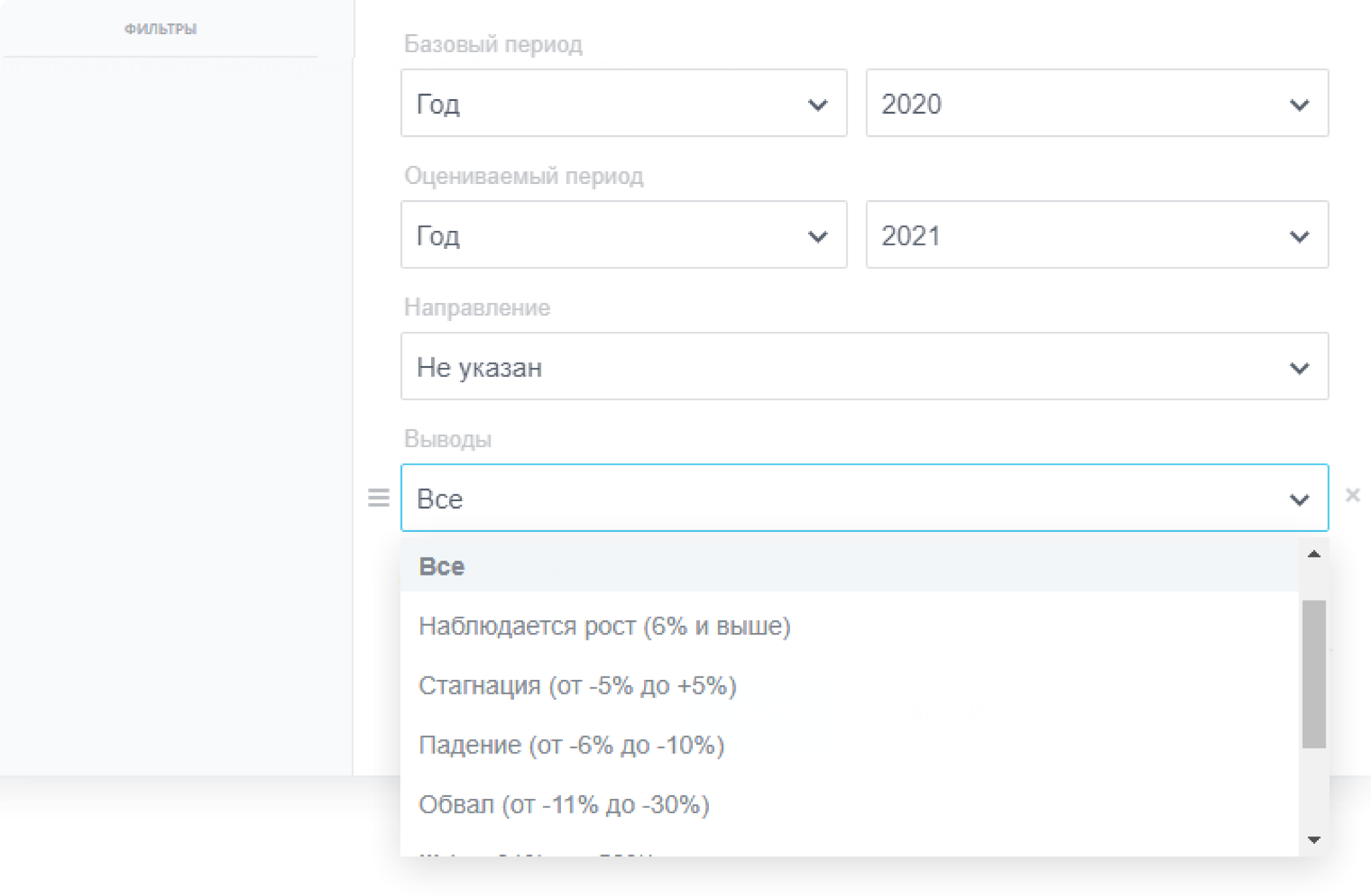
Task: Pick Стагнация (от -5% до +5%) option
Action: [577, 686]
